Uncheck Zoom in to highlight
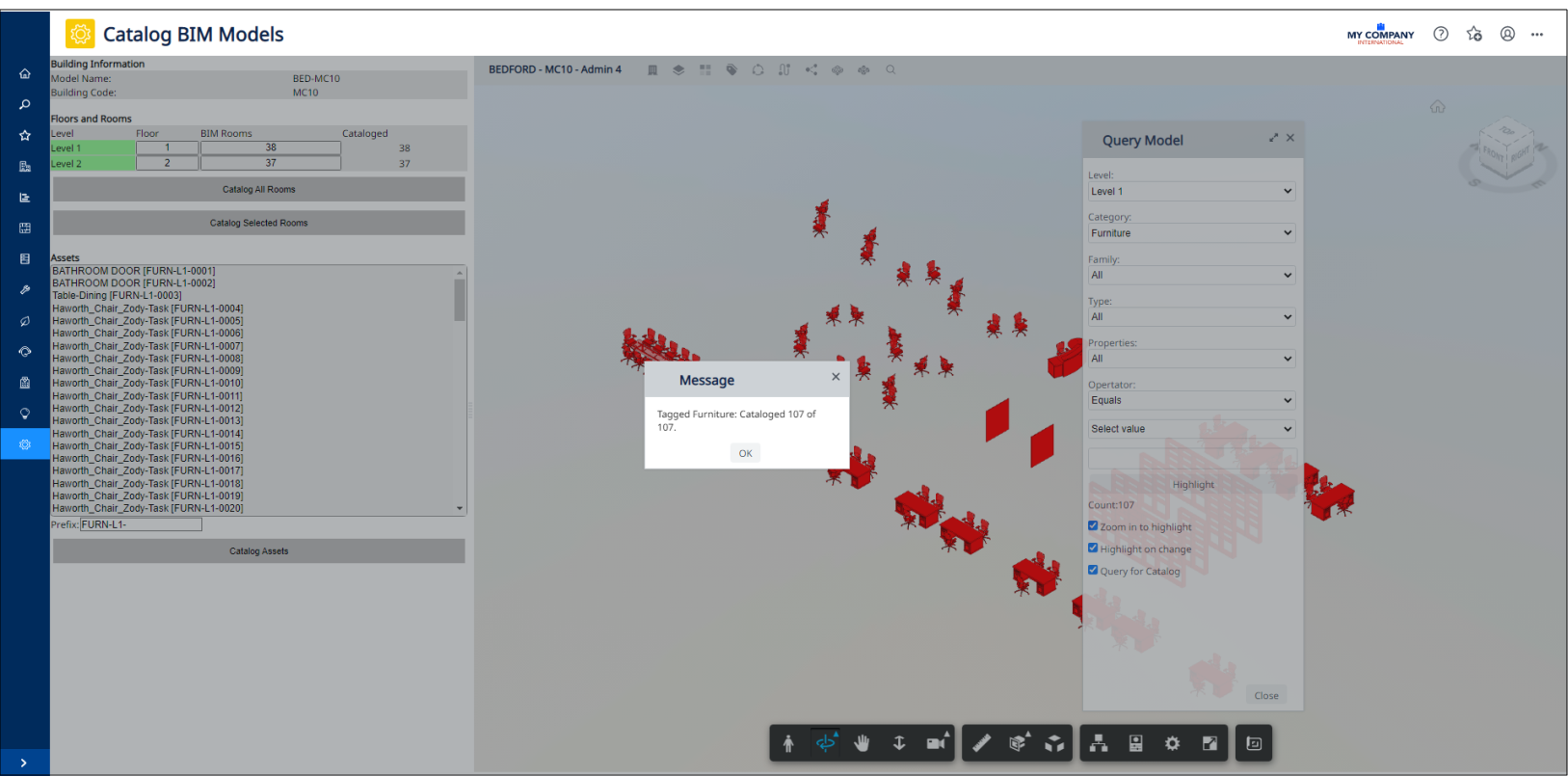 tap(1093, 526)
